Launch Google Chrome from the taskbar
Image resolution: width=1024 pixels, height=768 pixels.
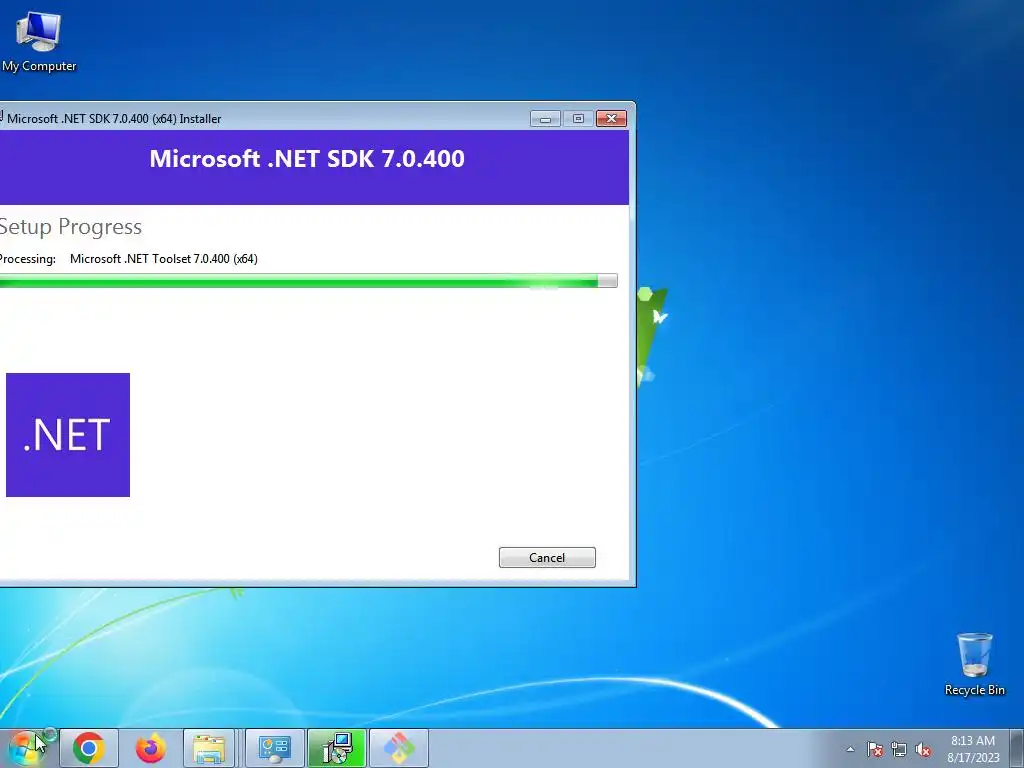(x=89, y=748)
